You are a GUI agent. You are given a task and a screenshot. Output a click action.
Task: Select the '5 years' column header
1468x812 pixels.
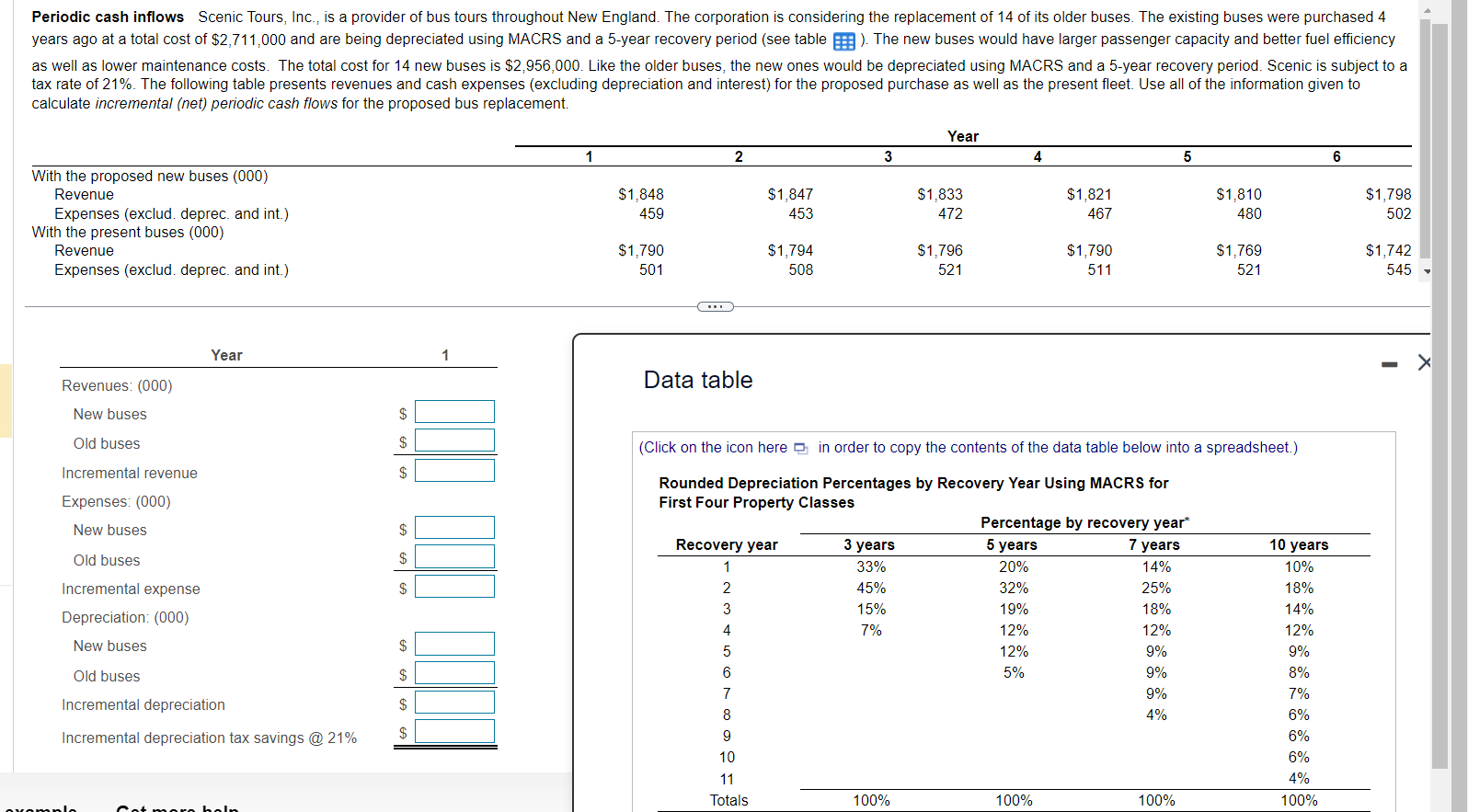coord(1012,545)
